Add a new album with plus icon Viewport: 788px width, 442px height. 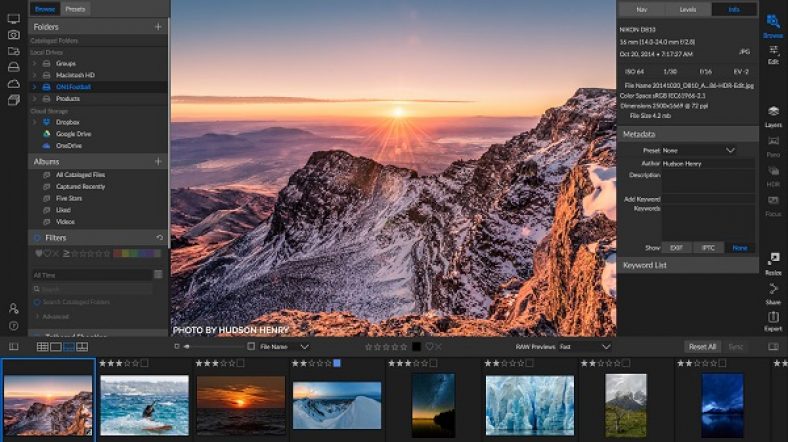[x=158, y=161]
